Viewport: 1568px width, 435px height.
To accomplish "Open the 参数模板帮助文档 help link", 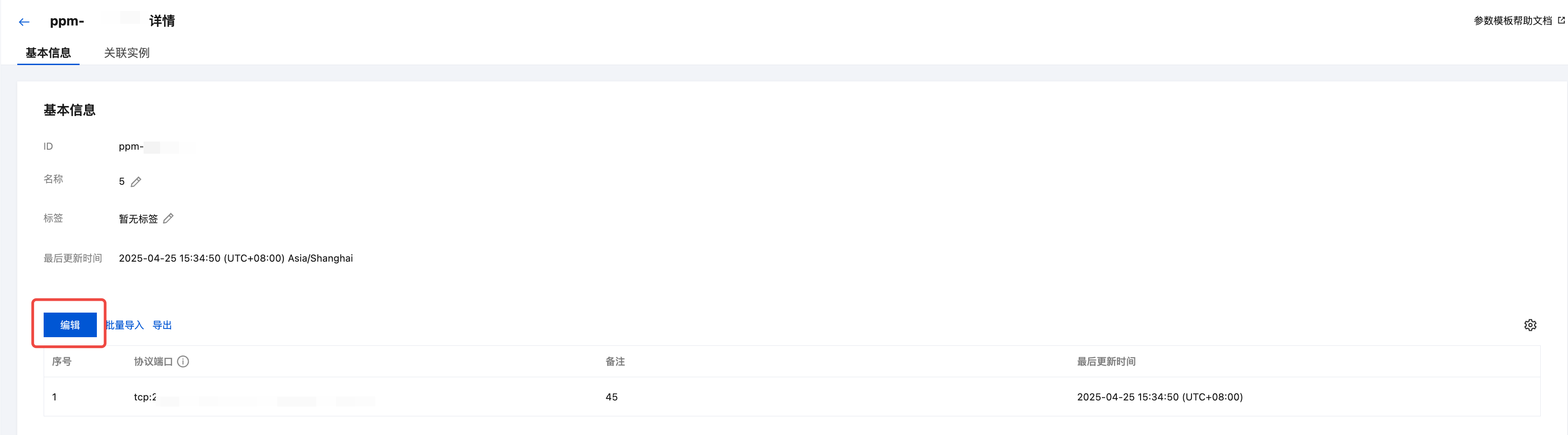I will pos(1513,21).
